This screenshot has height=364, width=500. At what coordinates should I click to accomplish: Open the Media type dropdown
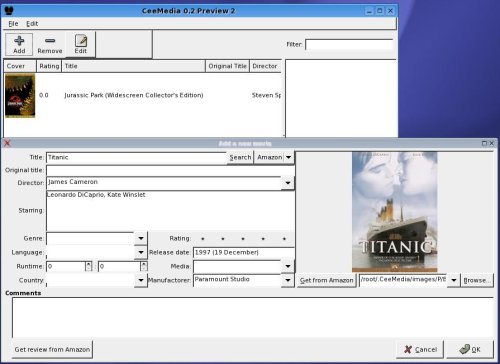click(288, 266)
